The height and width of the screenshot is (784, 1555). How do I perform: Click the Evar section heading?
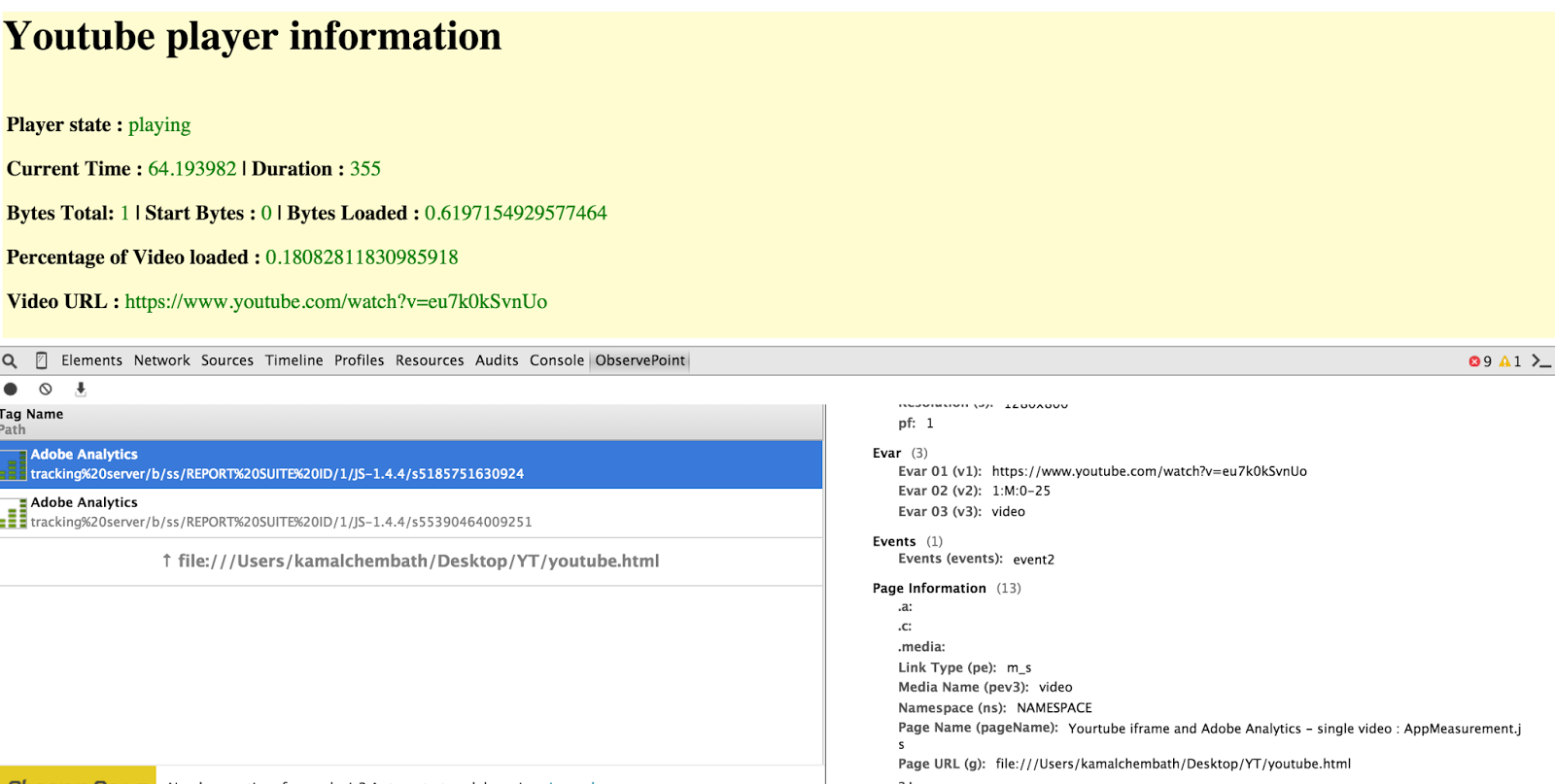pyautogui.click(x=887, y=453)
